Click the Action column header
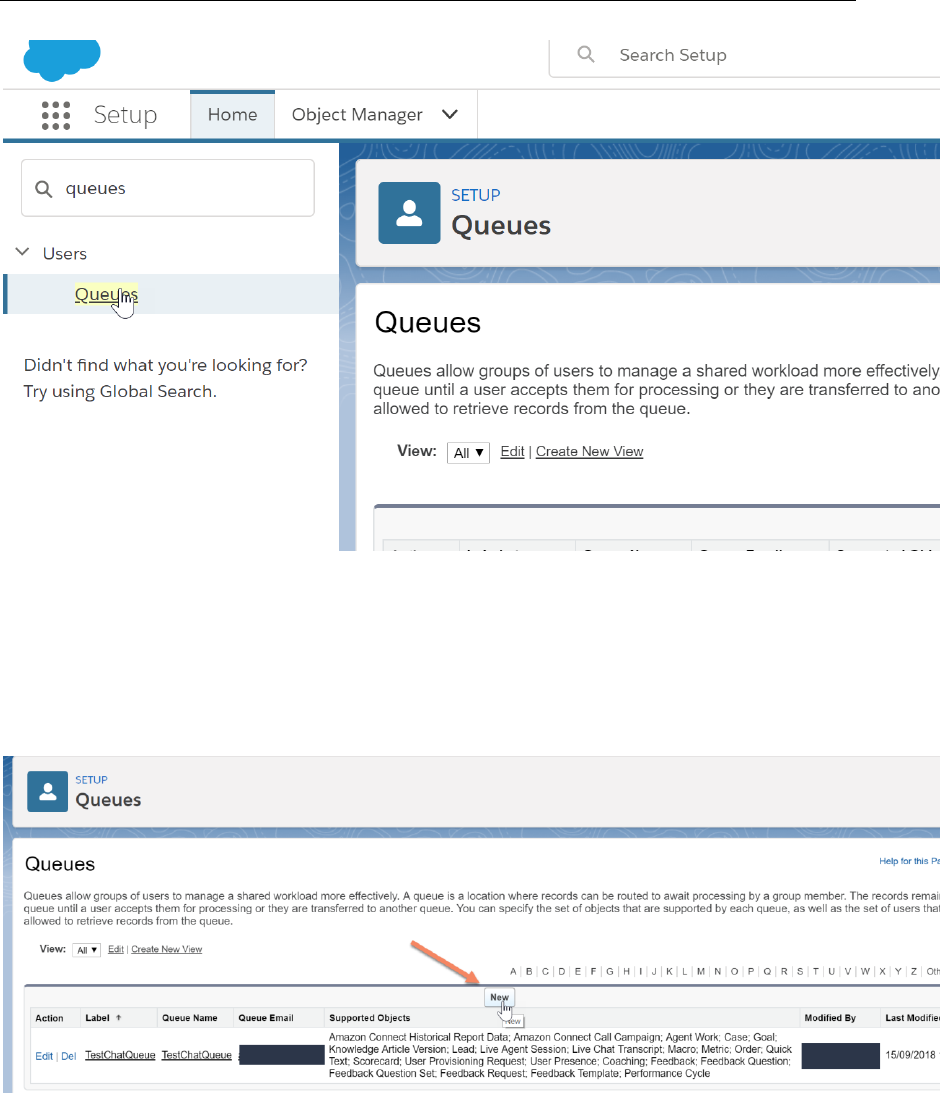 [x=49, y=1018]
